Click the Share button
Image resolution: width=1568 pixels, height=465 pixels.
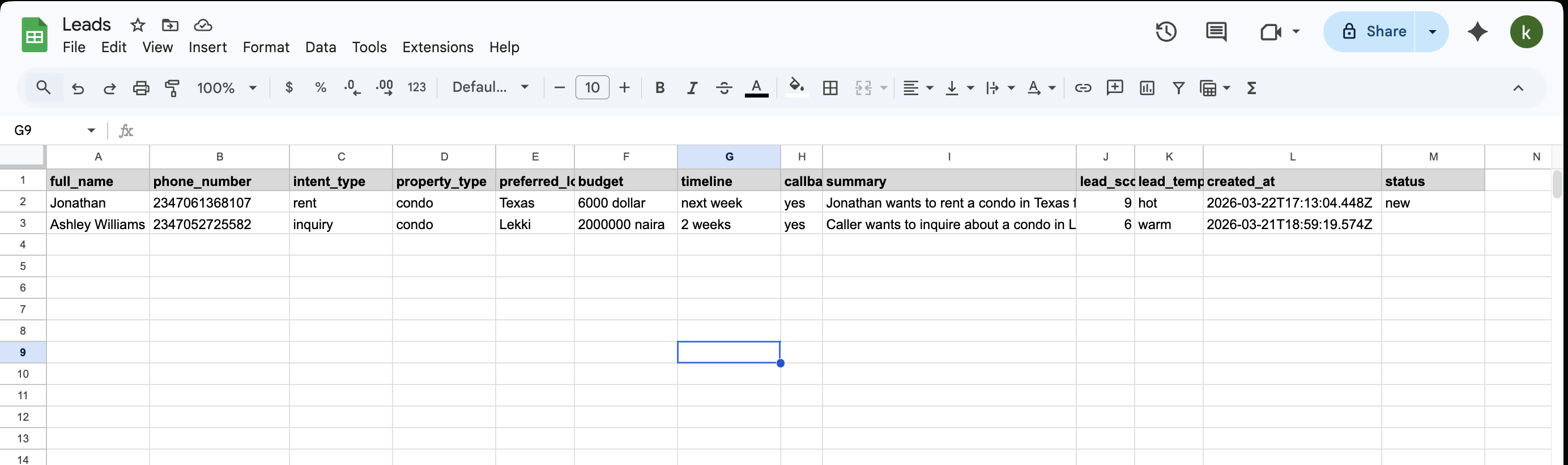1370,32
